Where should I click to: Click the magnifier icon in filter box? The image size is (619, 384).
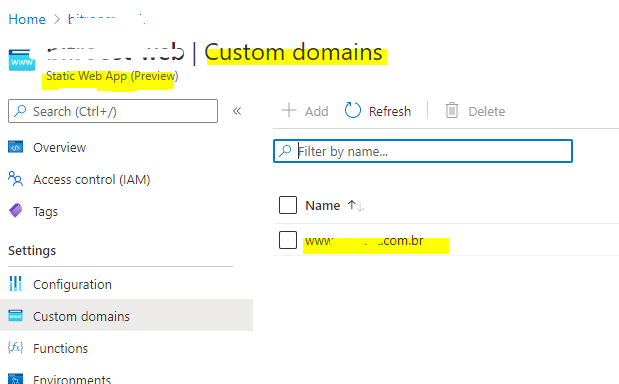[x=285, y=150]
